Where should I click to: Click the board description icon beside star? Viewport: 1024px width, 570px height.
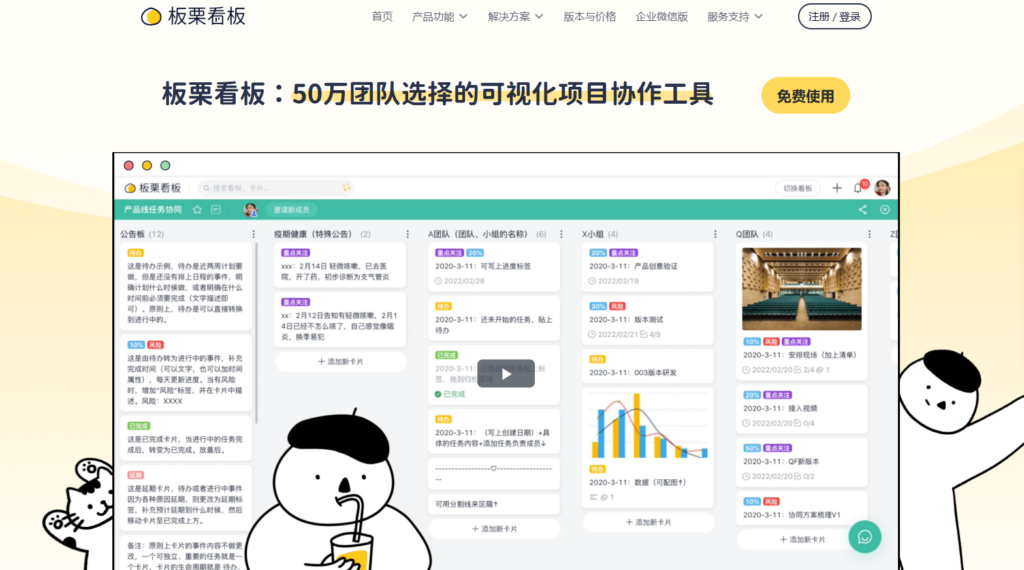(x=216, y=210)
